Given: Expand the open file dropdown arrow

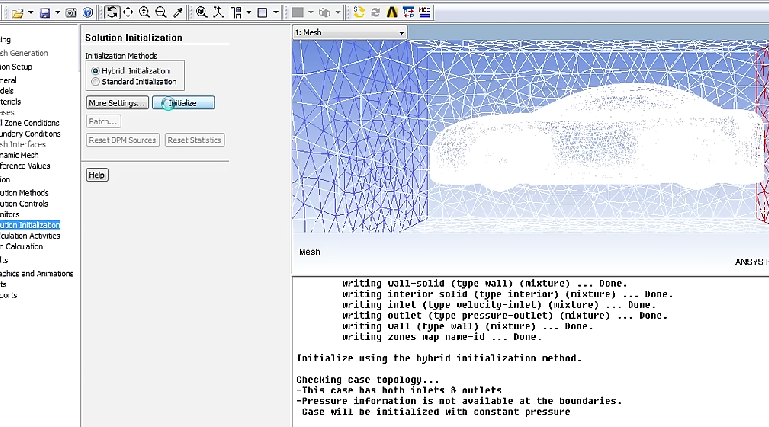Looking at the screenshot, I should pyautogui.click(x=30, y=12).
